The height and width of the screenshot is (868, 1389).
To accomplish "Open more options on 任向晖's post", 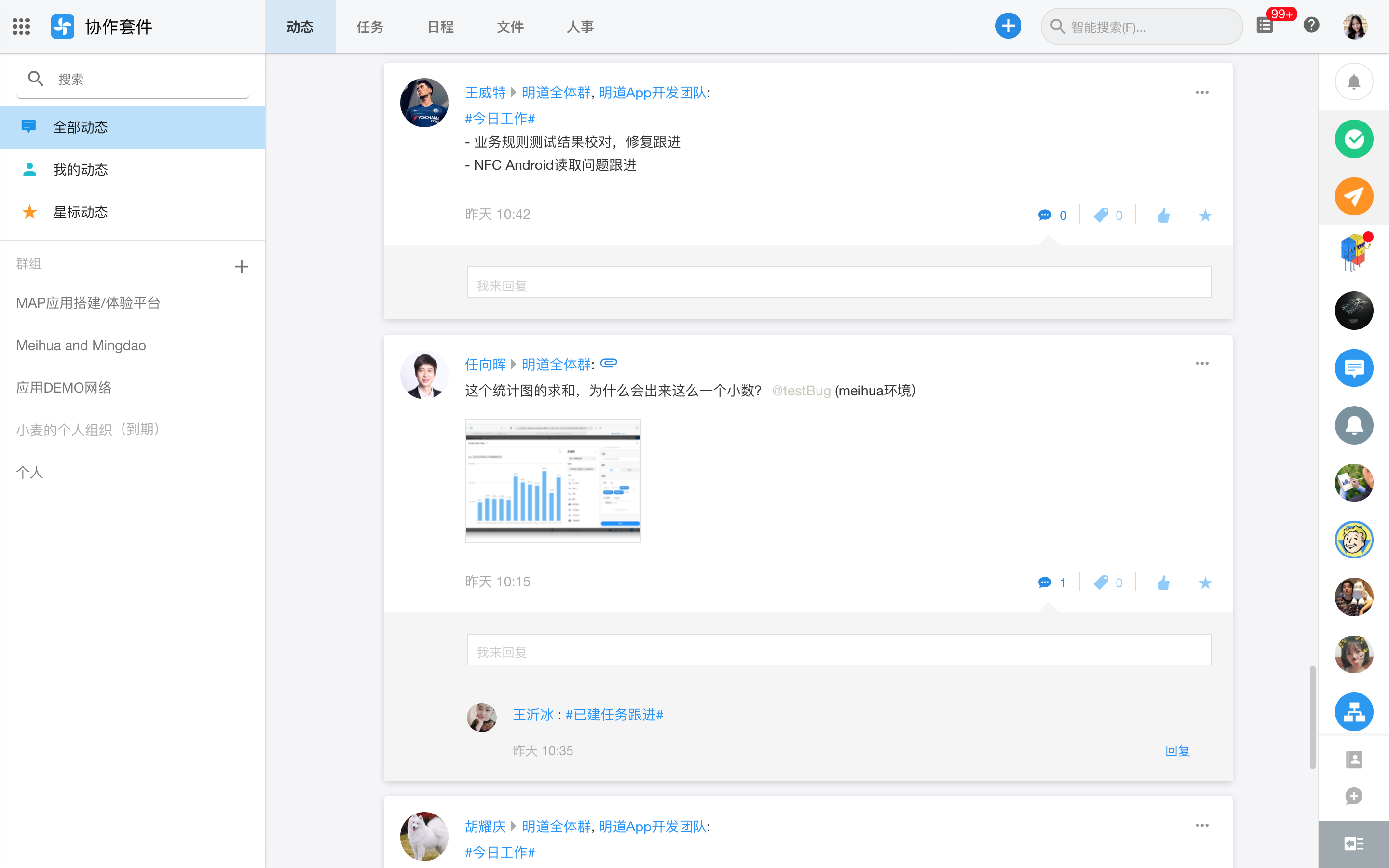I will [1202, 364].
